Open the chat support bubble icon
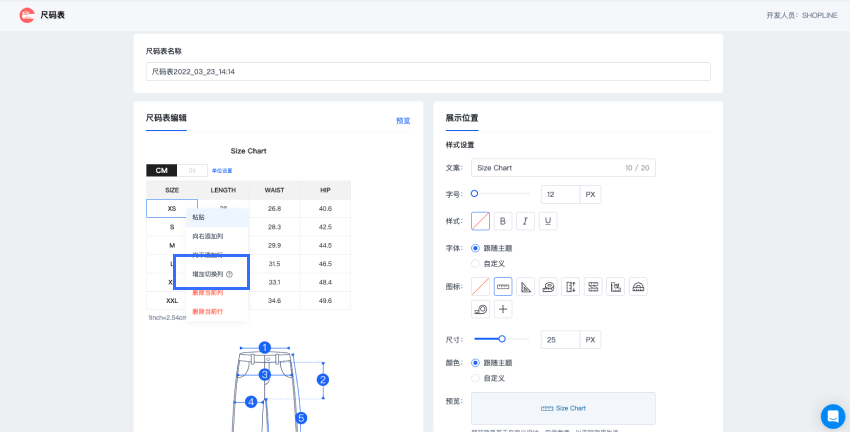This screenshot has width=850, height=432. pyautogui.click(x=832, y=416)
